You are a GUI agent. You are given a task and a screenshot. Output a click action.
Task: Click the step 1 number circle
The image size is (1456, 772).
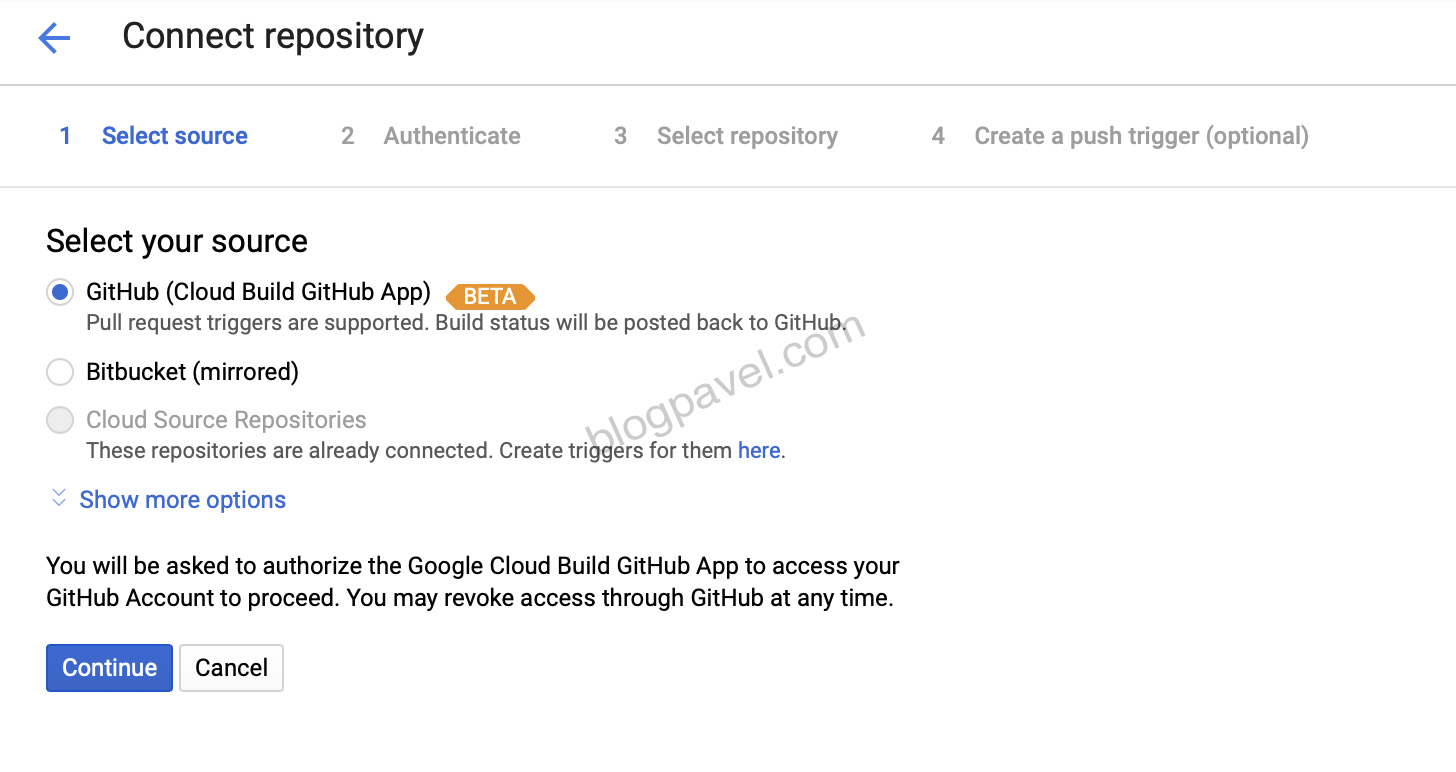[x=65, y=135]
